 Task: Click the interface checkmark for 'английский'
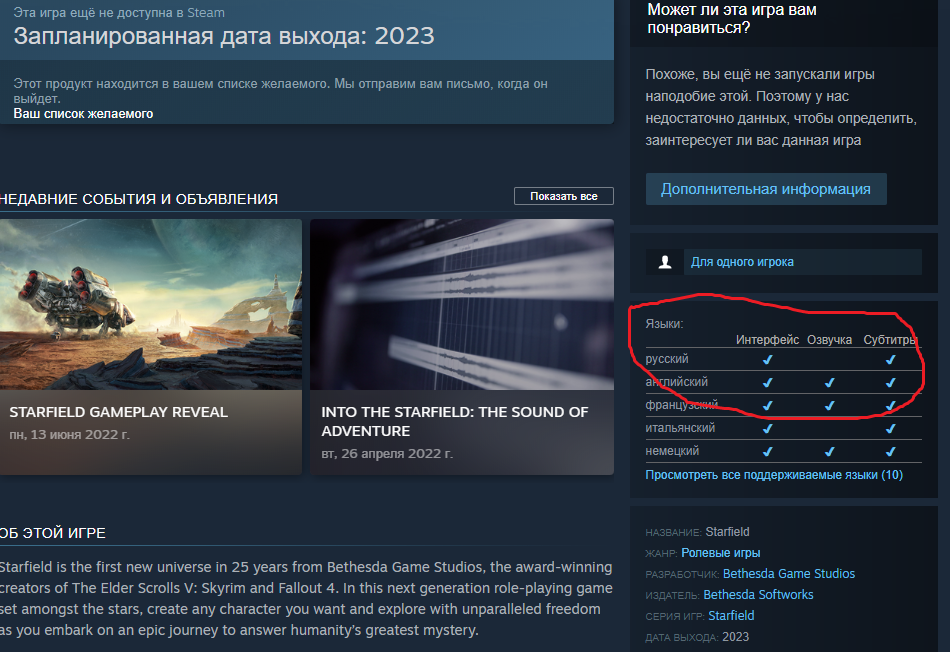[768, 382]
